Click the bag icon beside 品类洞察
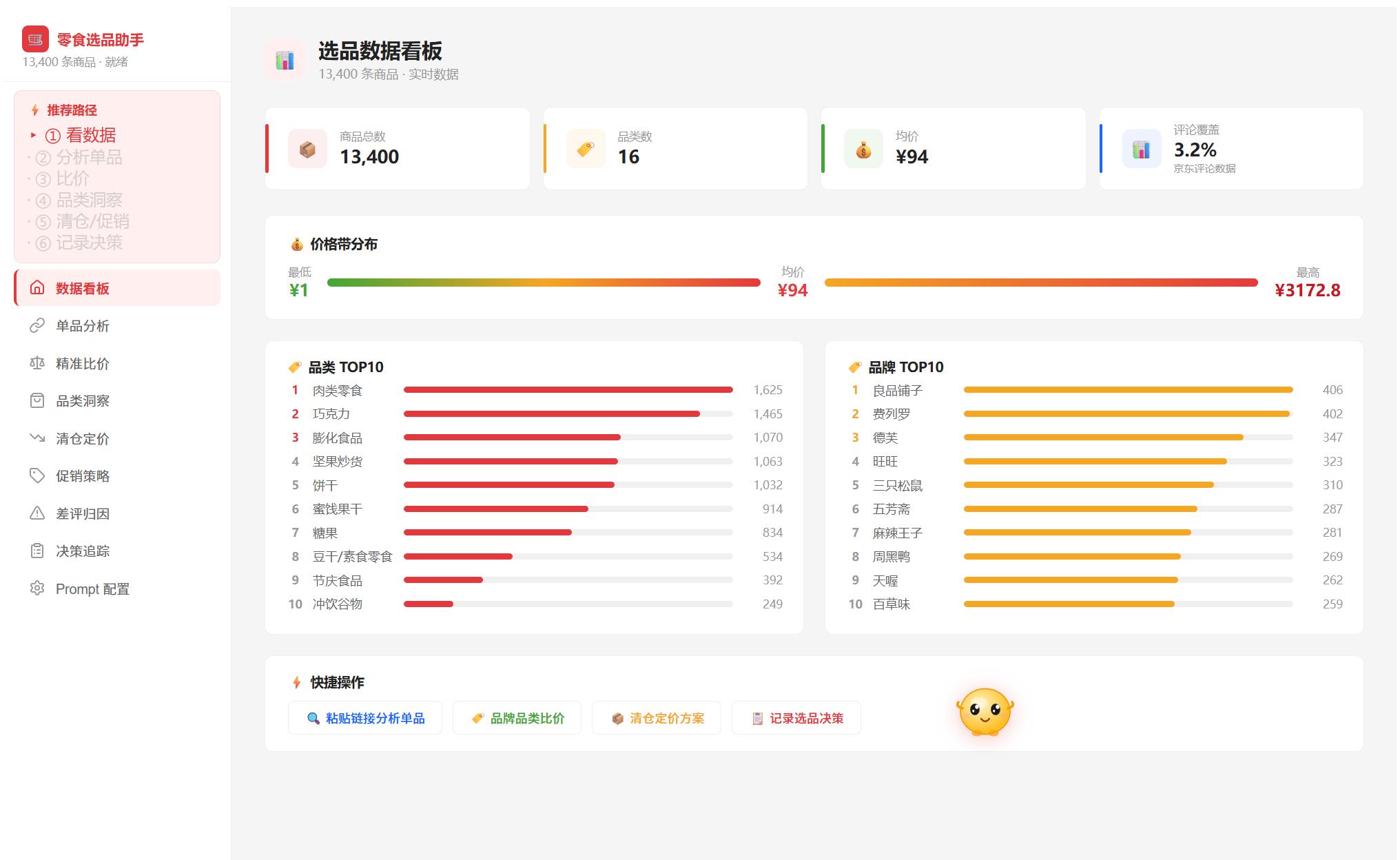Screen dimensions: 1400x860 point(37,400)
